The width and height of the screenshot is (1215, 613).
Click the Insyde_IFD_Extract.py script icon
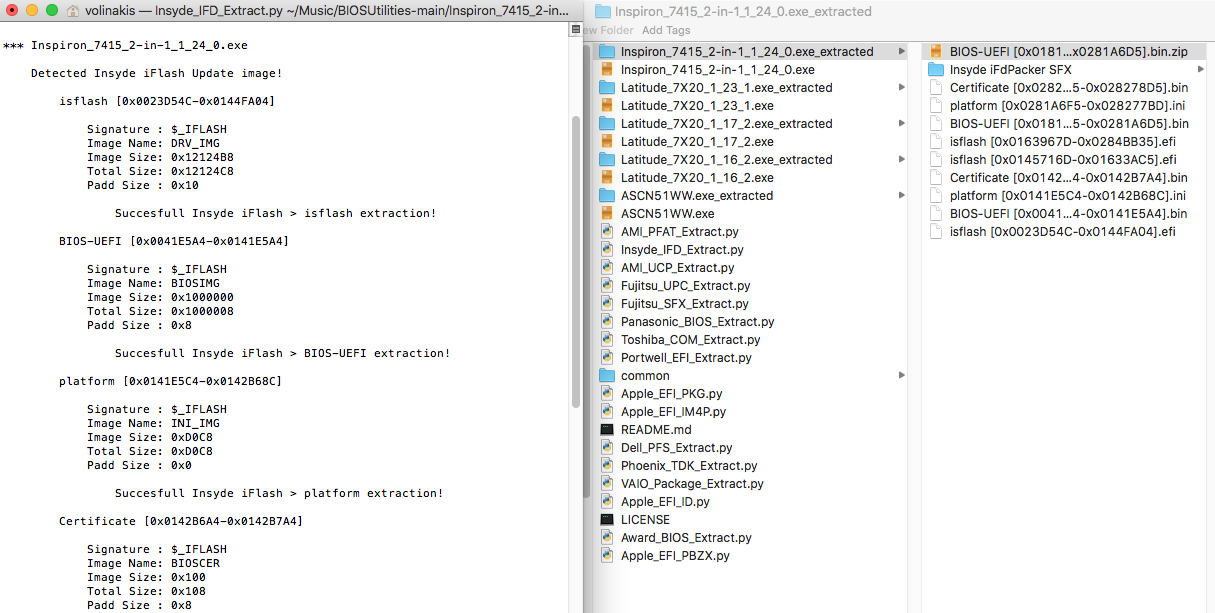tap(607, 250)
